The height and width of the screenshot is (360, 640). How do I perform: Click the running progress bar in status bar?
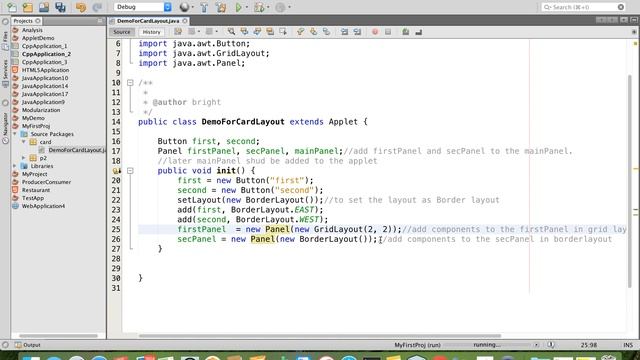click(x=487, y=345)
